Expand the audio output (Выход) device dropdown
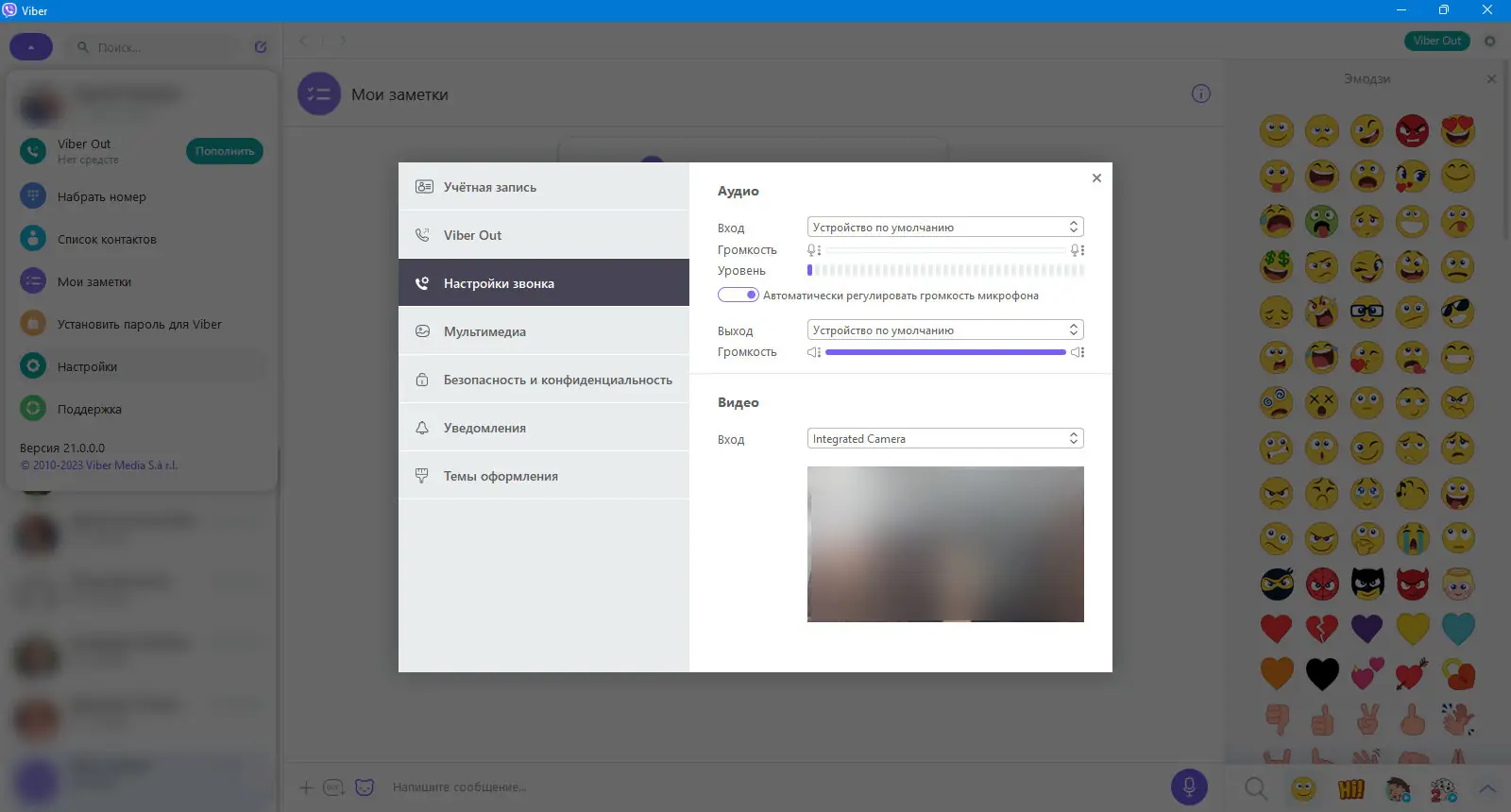This screenshot has width=1511, height=812. pyautogui.click(x=945, y=330)
